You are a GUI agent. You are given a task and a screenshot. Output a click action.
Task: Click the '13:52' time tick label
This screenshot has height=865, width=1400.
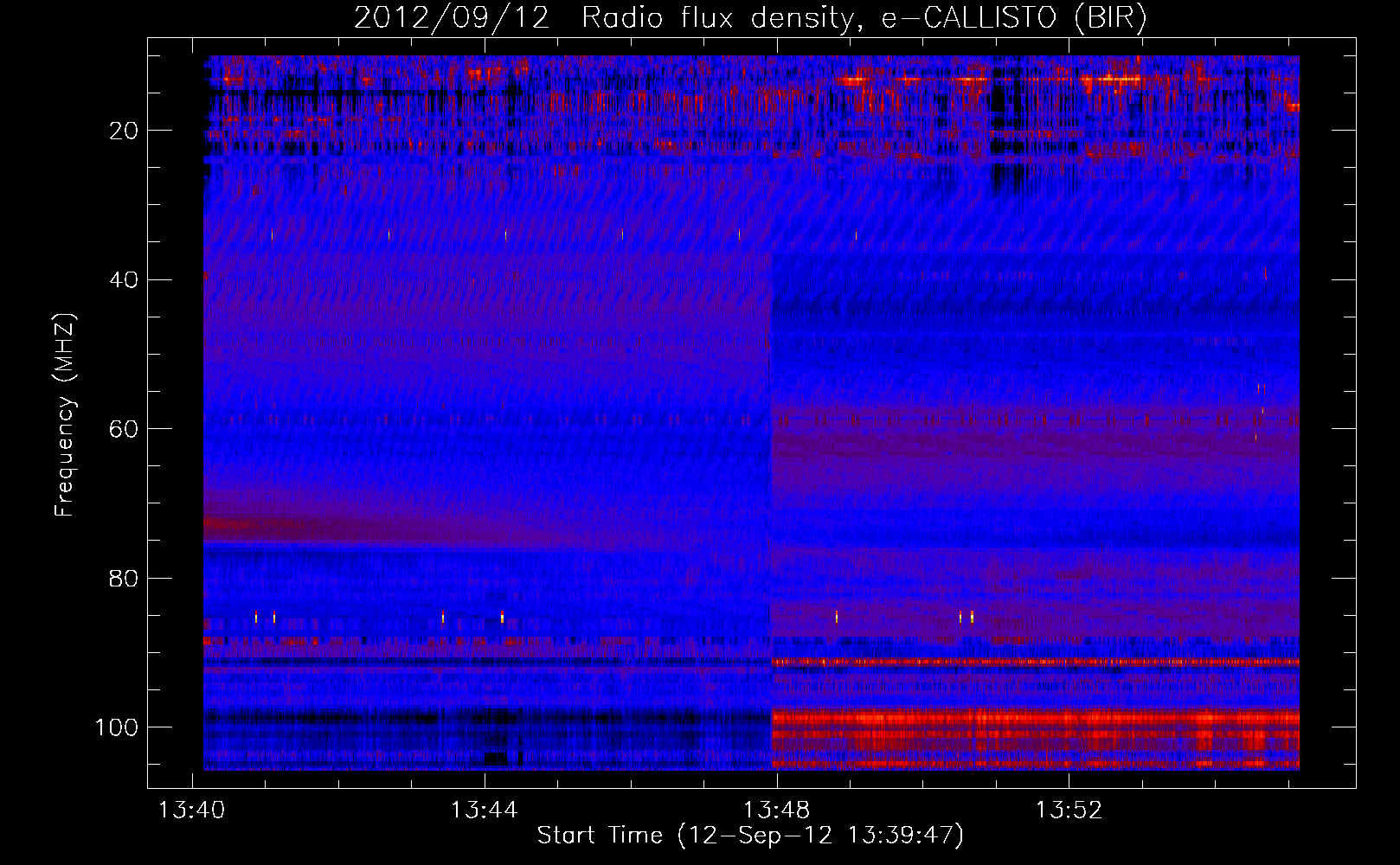pyautogui.click(x=1069, y=810)
